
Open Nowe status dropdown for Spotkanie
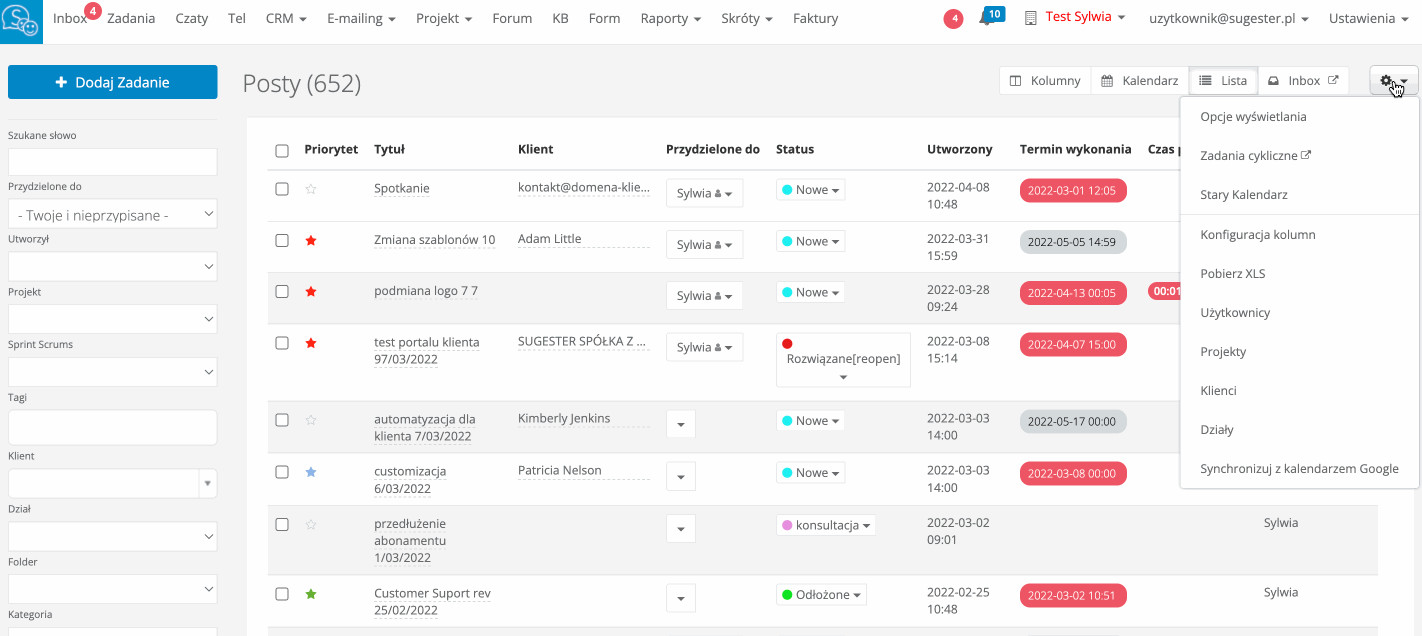coord(811,190)
